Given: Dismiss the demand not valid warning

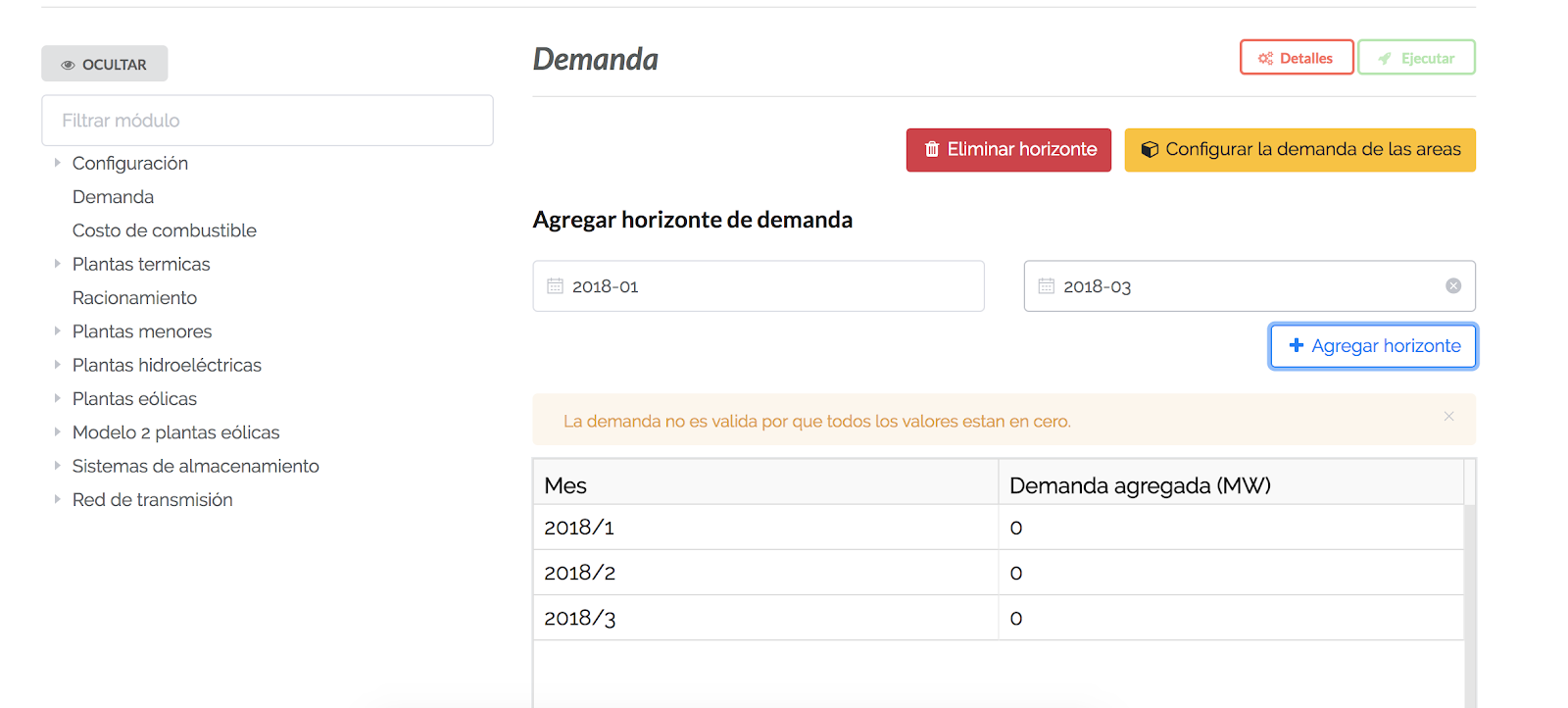Looking at the screenshot, I should click(1448, 417).
